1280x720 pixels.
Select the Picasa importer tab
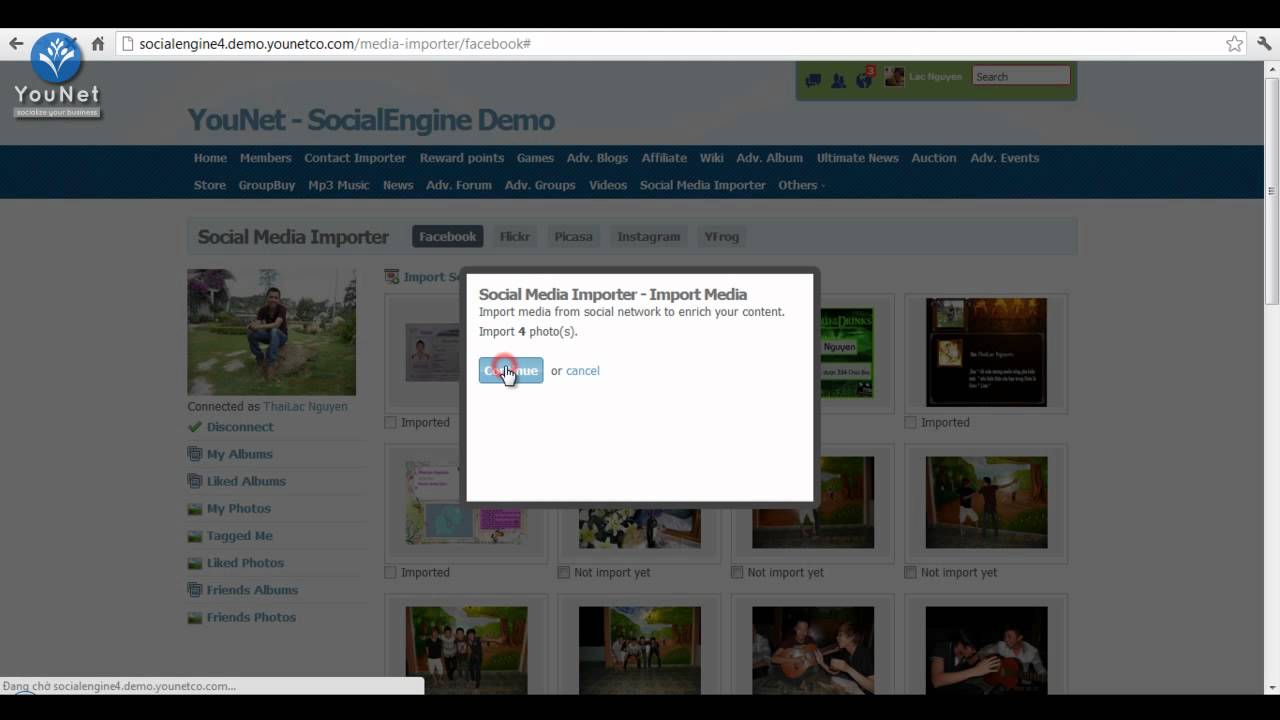click(x=574, y=237)
